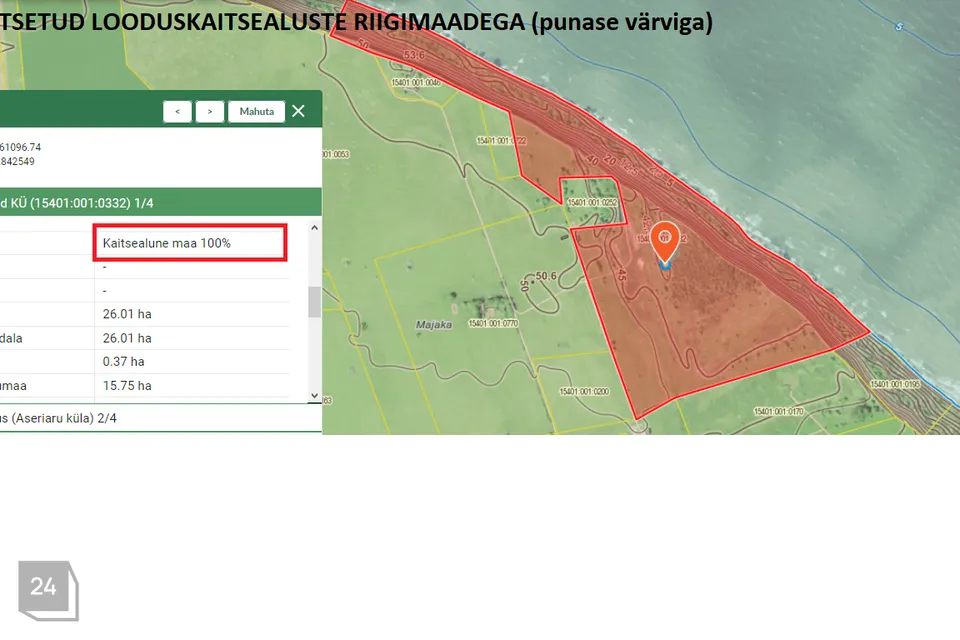Screen dimensions: 960x640
Task: Click parcel label 15401:001:0200 on map
Action: (x=584, y=391)
